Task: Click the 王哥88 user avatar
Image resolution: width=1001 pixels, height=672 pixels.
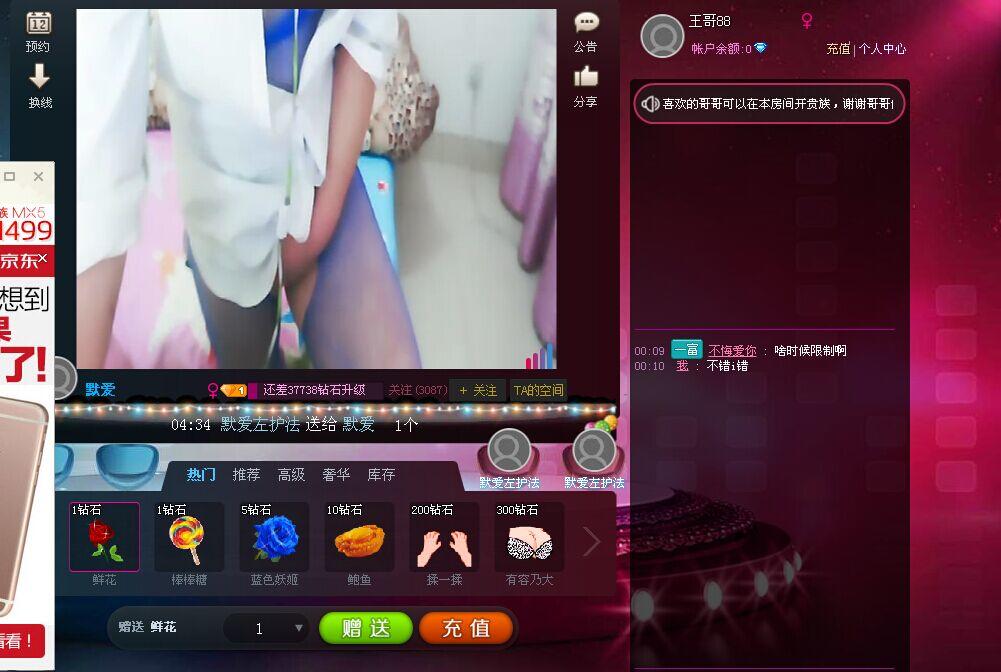Action: point(663,36)
